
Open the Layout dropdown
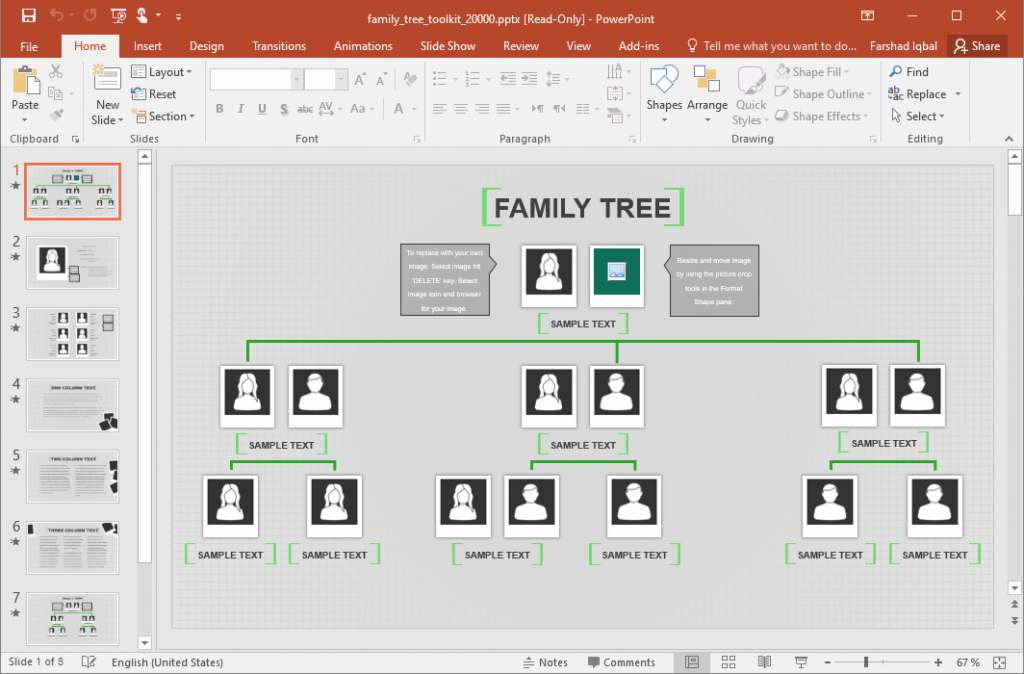pyautogui.click(x=163, y=71)
